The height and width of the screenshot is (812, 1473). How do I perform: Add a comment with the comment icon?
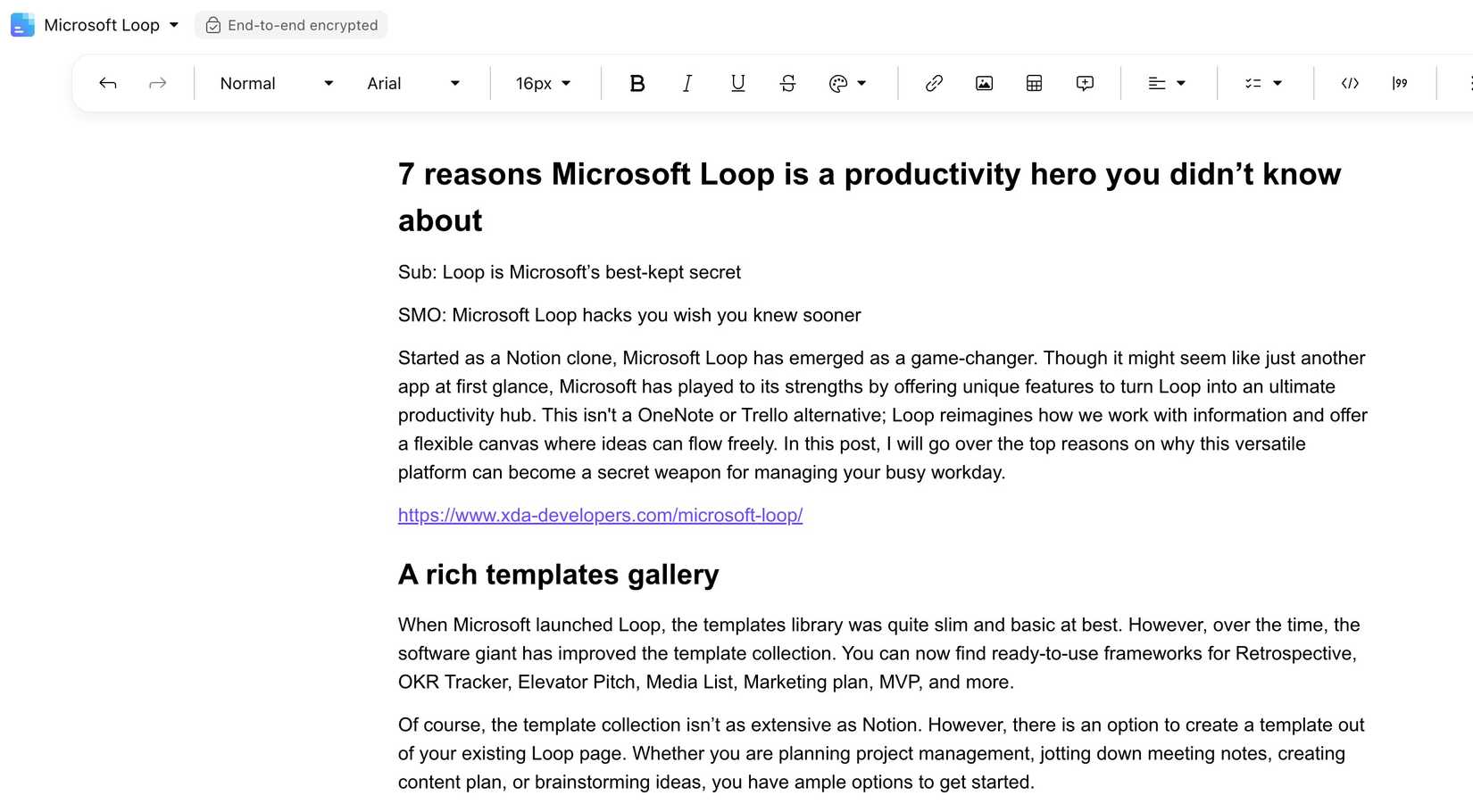pyautogui.click(x=1085, y=83)
